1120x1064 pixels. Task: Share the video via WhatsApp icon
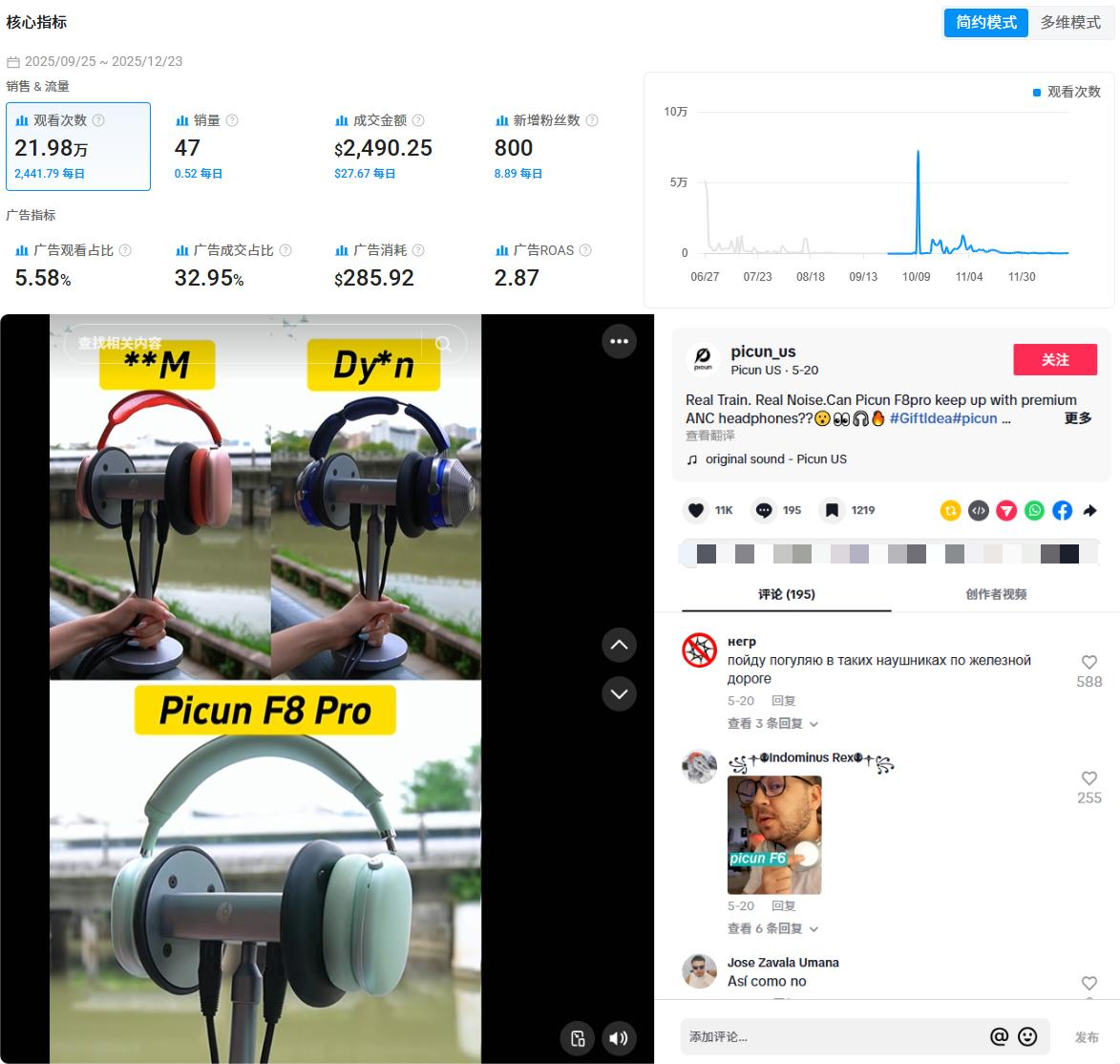point(1033,510)
